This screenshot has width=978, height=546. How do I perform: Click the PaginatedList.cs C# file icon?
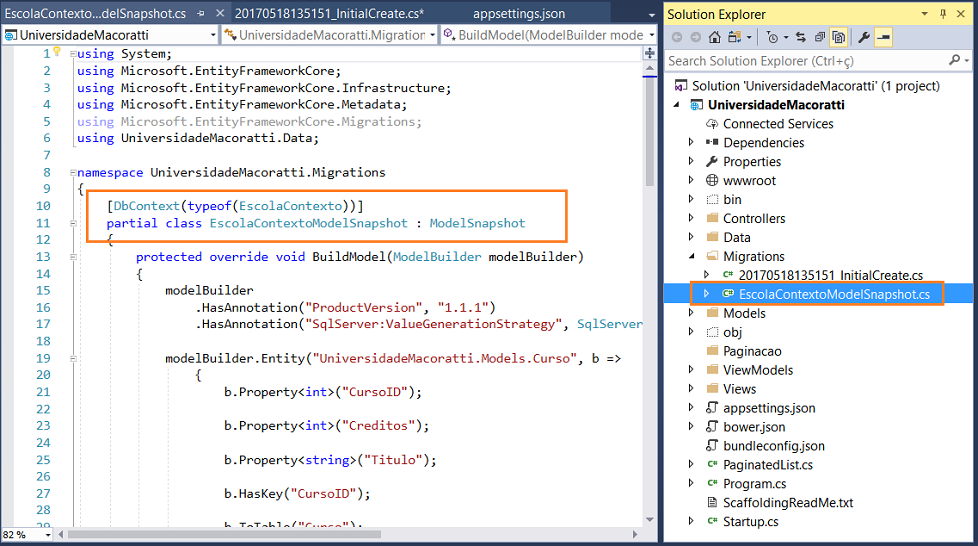point(712,464)
